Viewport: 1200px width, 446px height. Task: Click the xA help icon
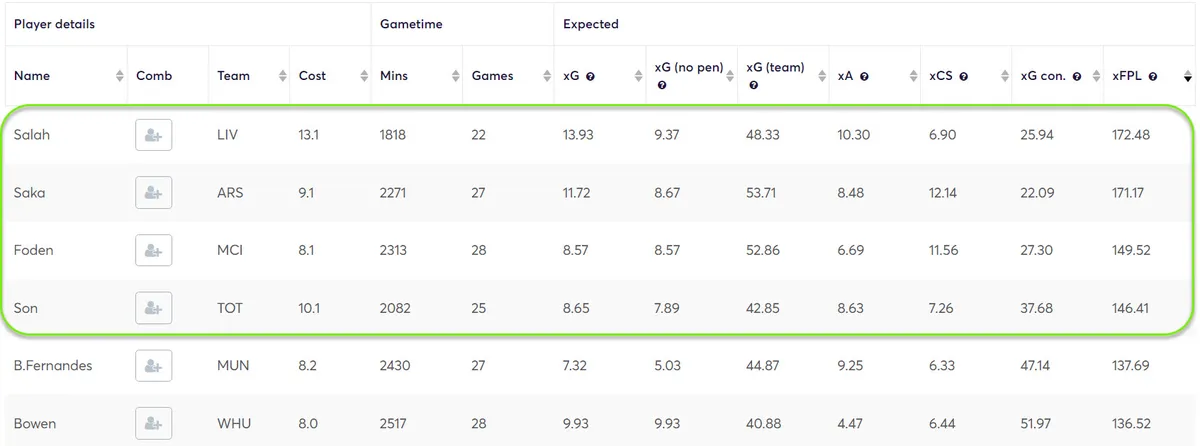tap(864, 76)
